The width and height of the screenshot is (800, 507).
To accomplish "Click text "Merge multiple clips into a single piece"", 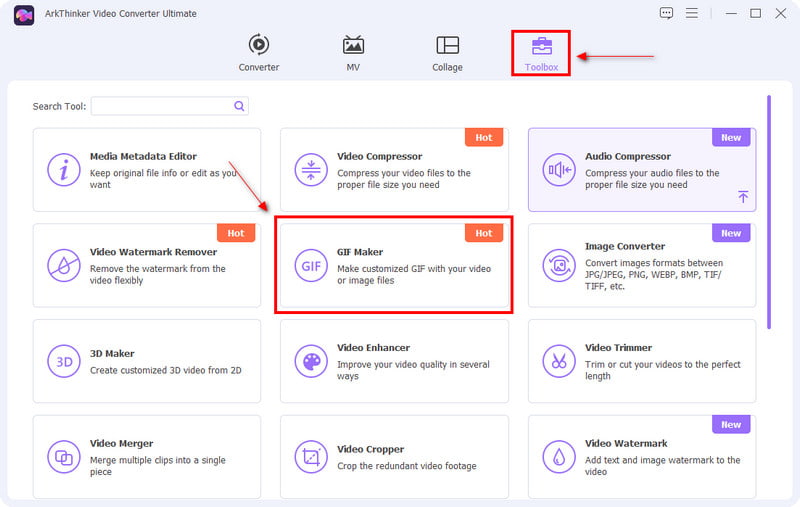I will pos(158,466).
